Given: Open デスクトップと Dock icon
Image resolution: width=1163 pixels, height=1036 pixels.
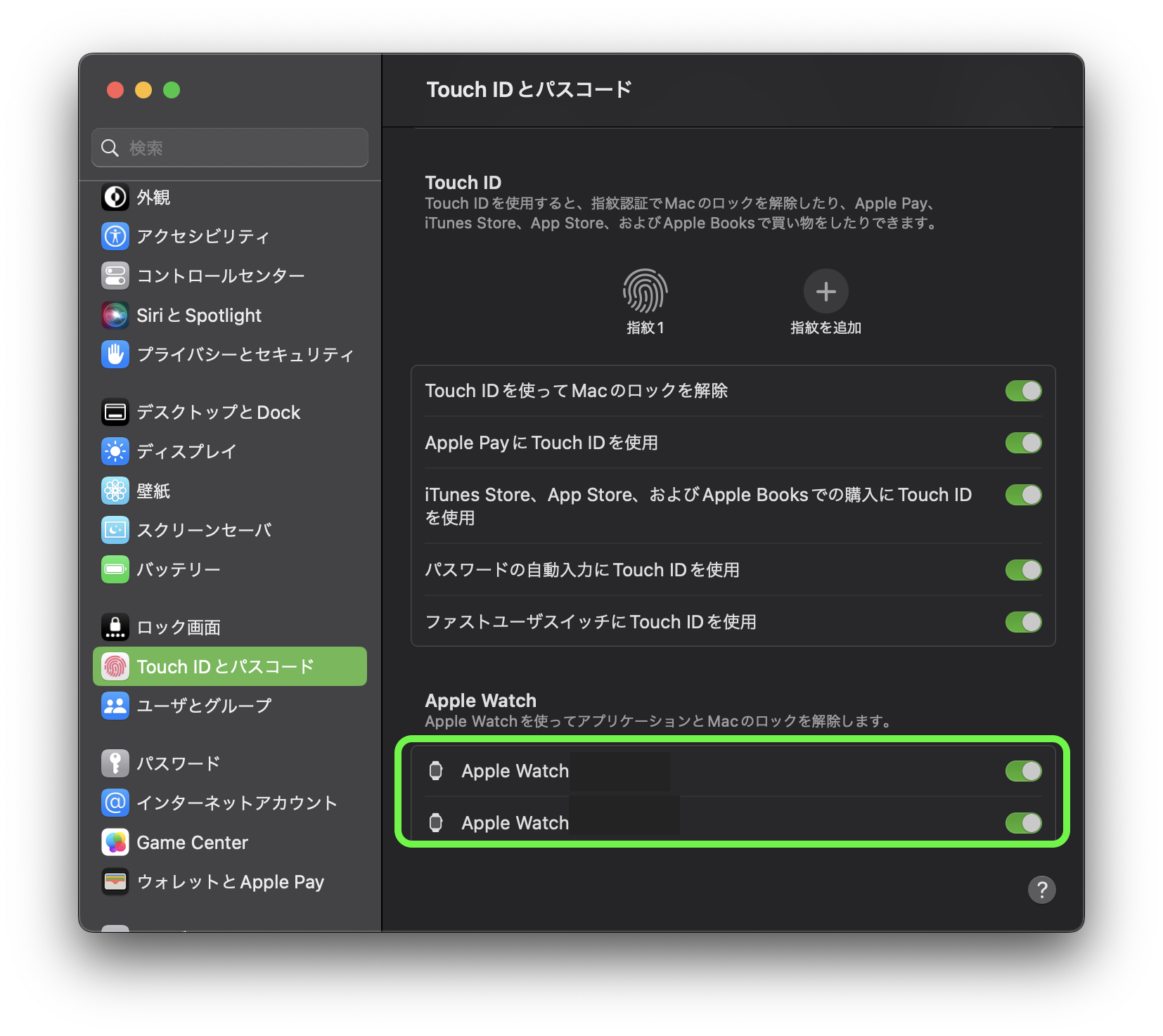Looking at the screenshot, I should pyautogui.click(x=115, y=412).
